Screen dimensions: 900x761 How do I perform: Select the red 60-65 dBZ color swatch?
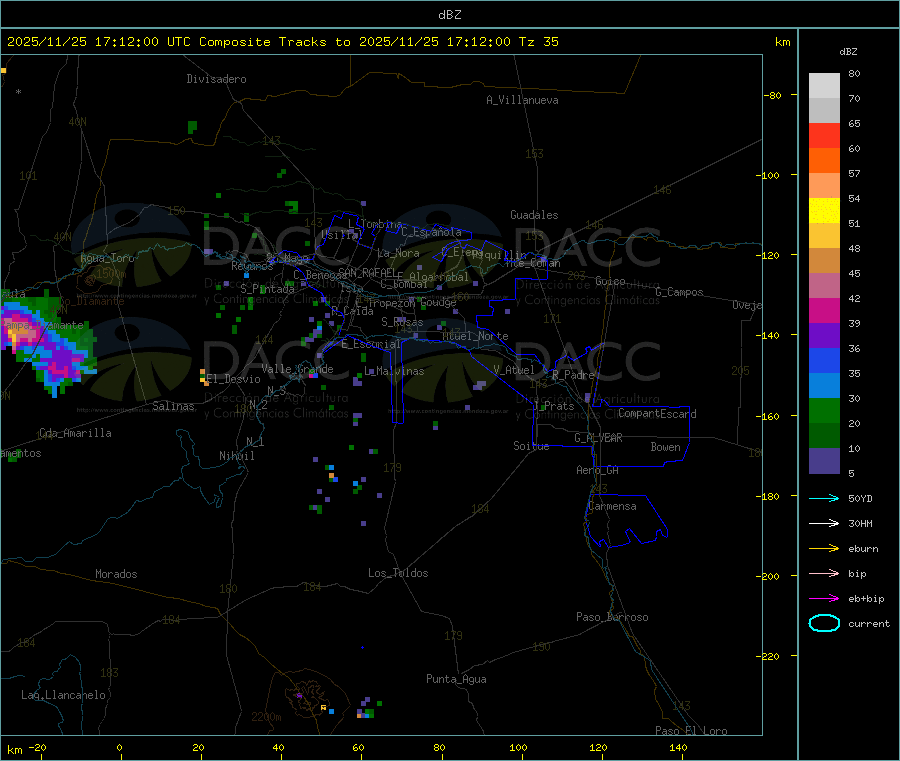(824, 135)
